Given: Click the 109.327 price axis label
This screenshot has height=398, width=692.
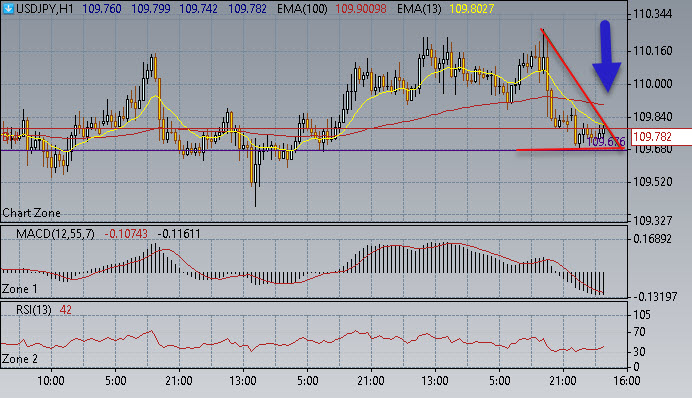Looking at the screenshot, I should coord(652,220).
